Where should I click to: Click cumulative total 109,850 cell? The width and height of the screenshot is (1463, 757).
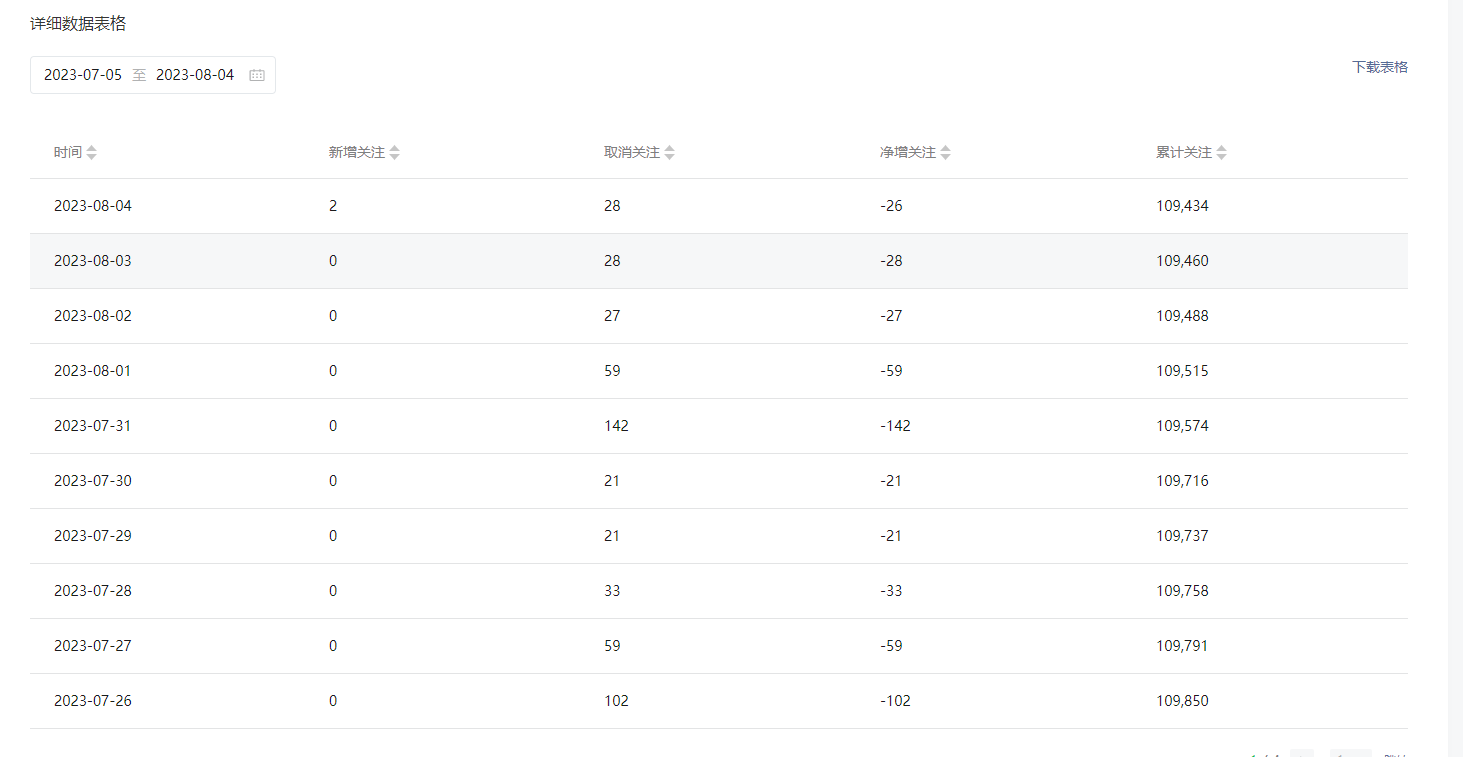click(x=1182, y=701)
